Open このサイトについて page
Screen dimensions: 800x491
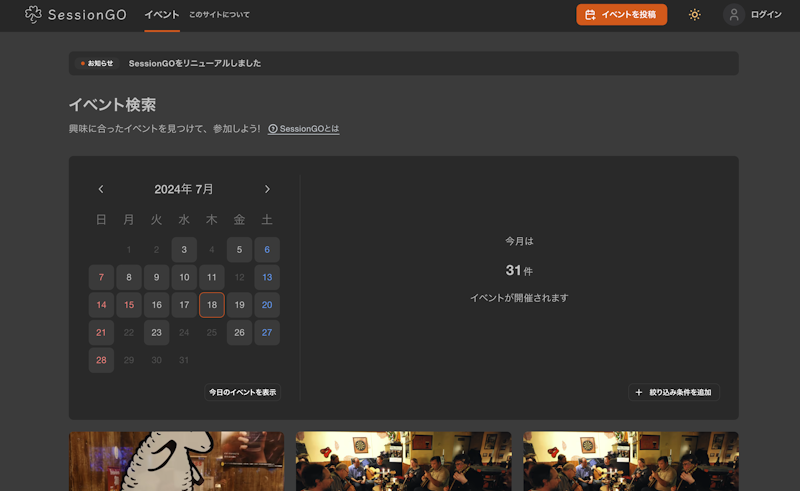[219, 15]
